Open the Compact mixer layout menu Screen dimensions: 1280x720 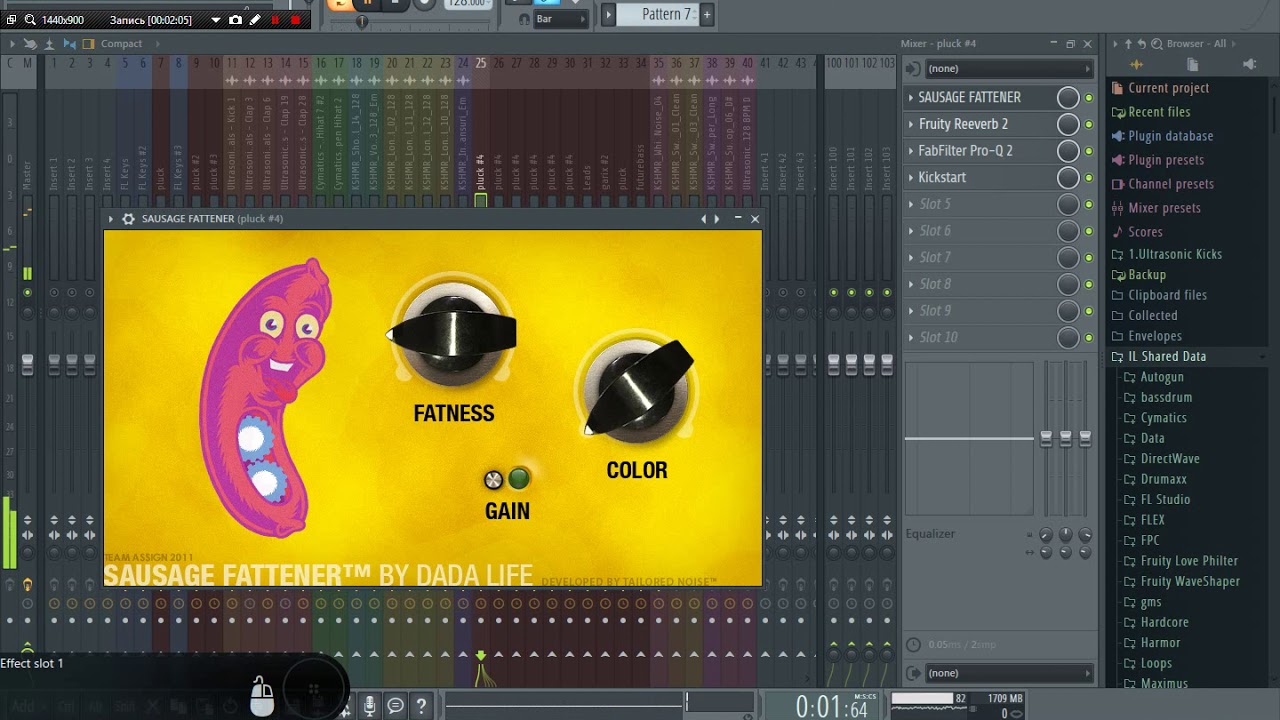tap(121, 44)
